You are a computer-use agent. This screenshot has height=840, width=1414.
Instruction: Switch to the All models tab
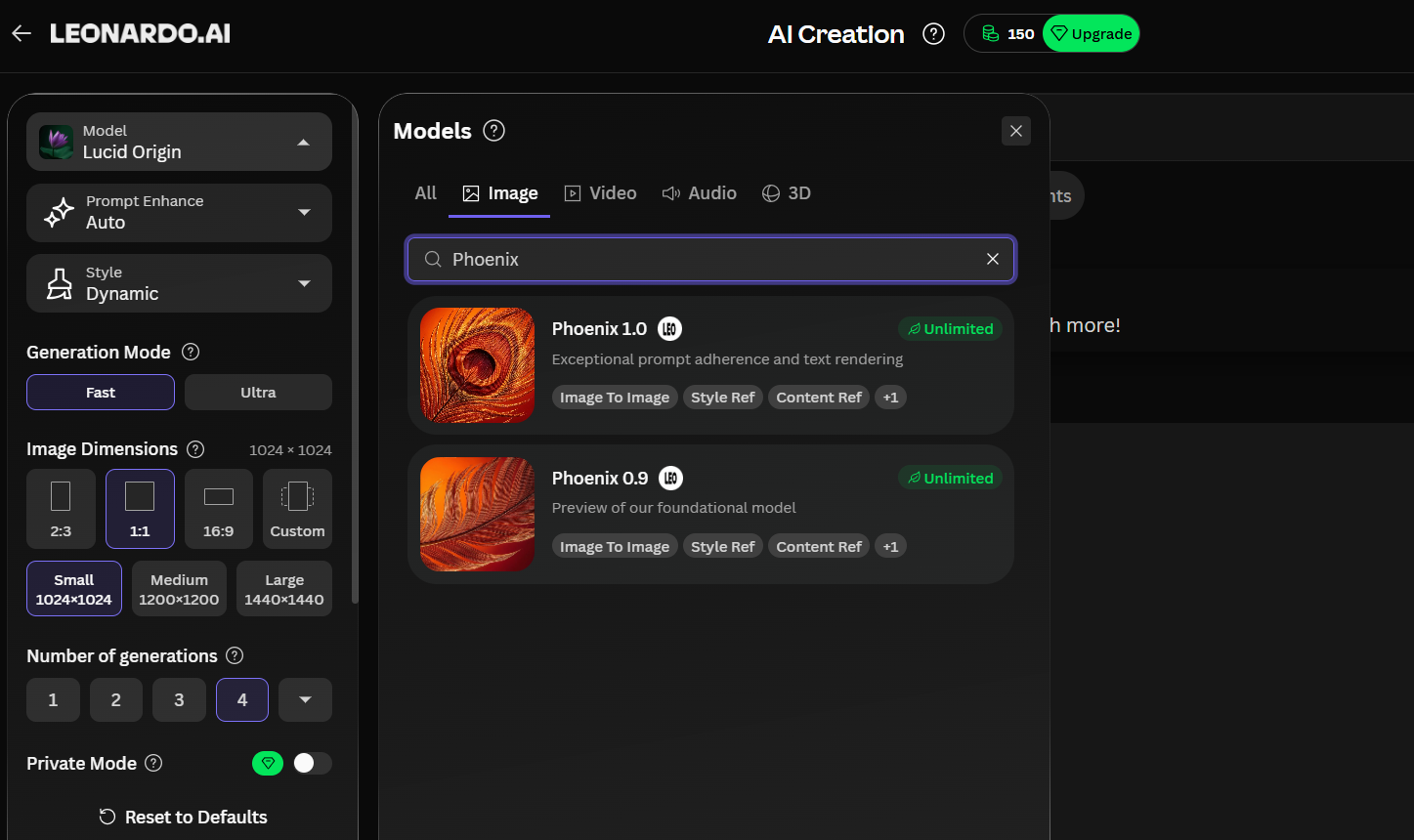coord(426,193)
